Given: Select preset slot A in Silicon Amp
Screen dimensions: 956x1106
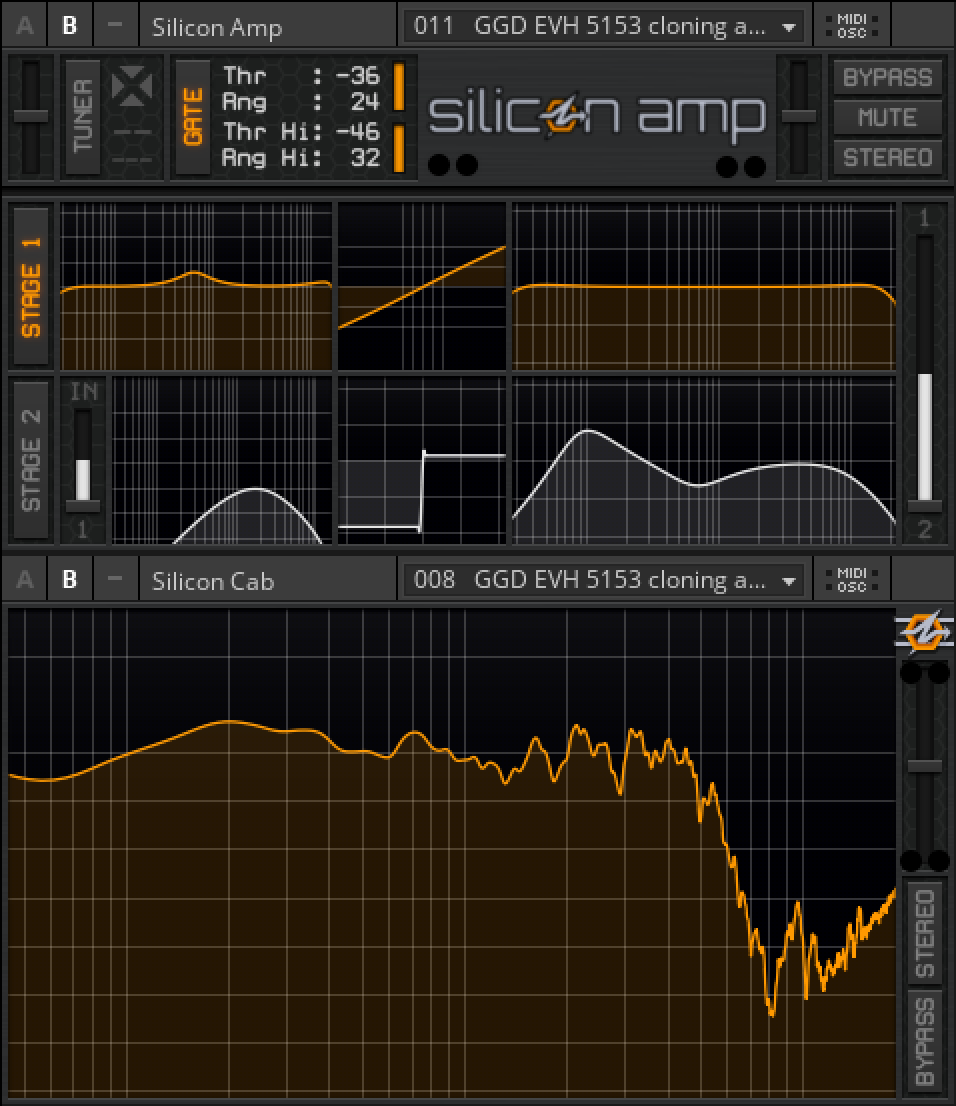Looking at the screenshot, I should [x=25, y=25].
